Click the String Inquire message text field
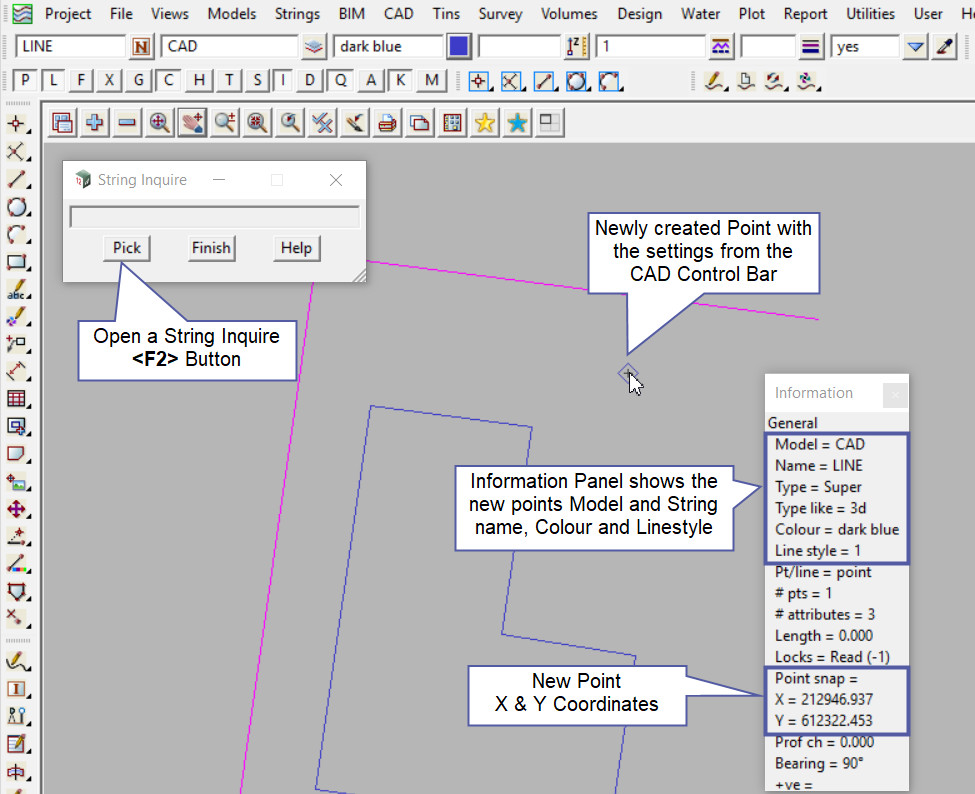Image resolution: width=975 pixels, height=794 pixels. [x=214, y=217]
